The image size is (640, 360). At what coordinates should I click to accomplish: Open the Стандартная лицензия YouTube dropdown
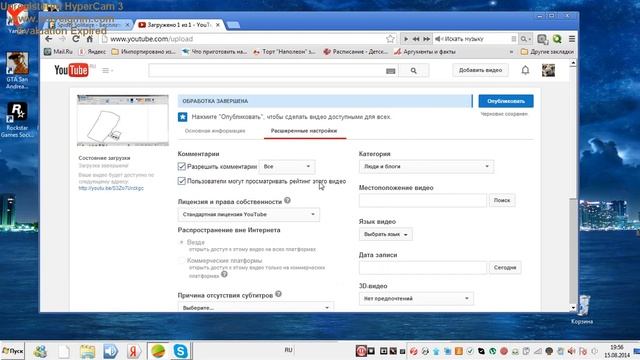click(x=249, y=214)
